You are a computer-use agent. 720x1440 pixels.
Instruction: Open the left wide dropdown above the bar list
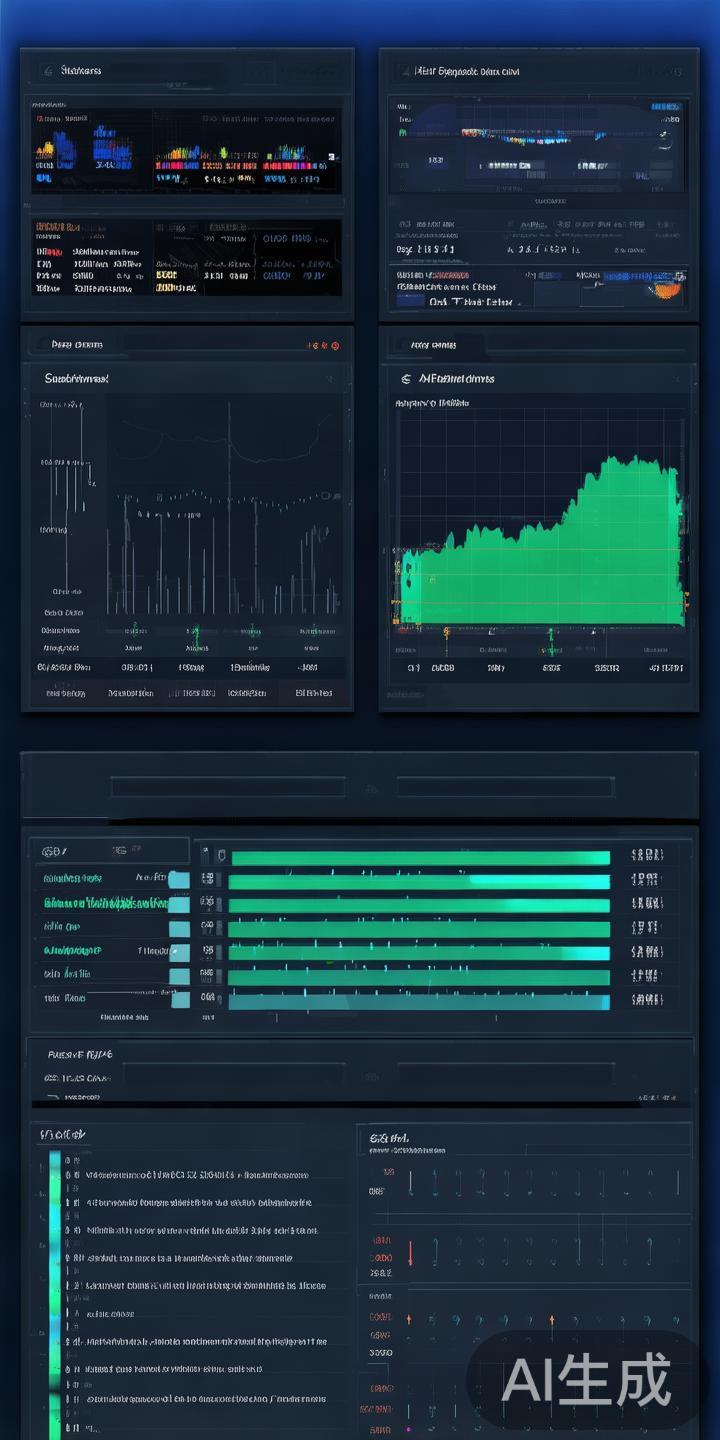point(227,788)
